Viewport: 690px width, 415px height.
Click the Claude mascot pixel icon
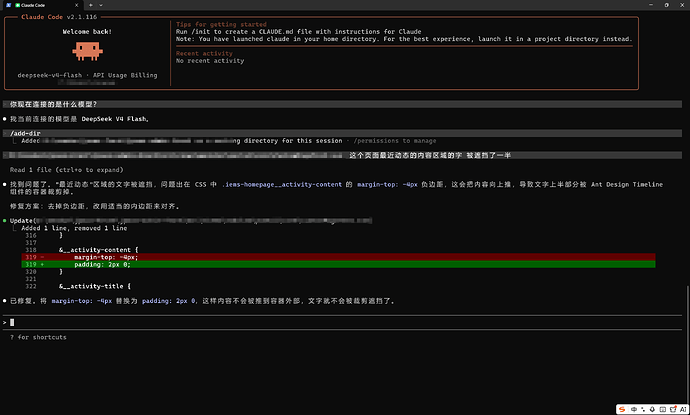click(88, 51)
